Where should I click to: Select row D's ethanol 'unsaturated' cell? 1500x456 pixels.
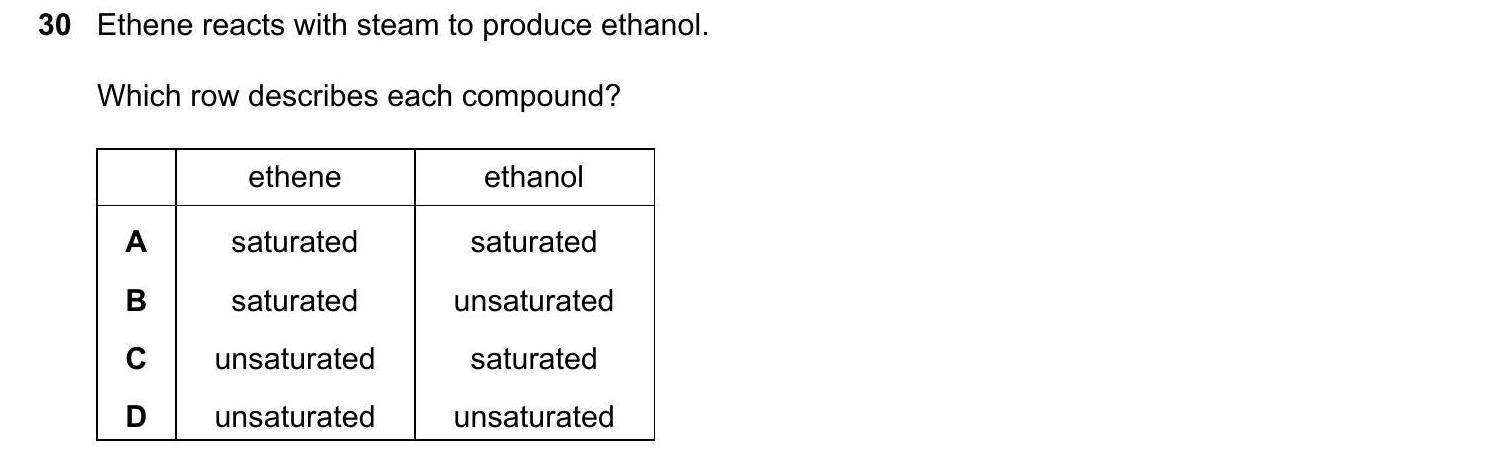[x=533, y=417]
